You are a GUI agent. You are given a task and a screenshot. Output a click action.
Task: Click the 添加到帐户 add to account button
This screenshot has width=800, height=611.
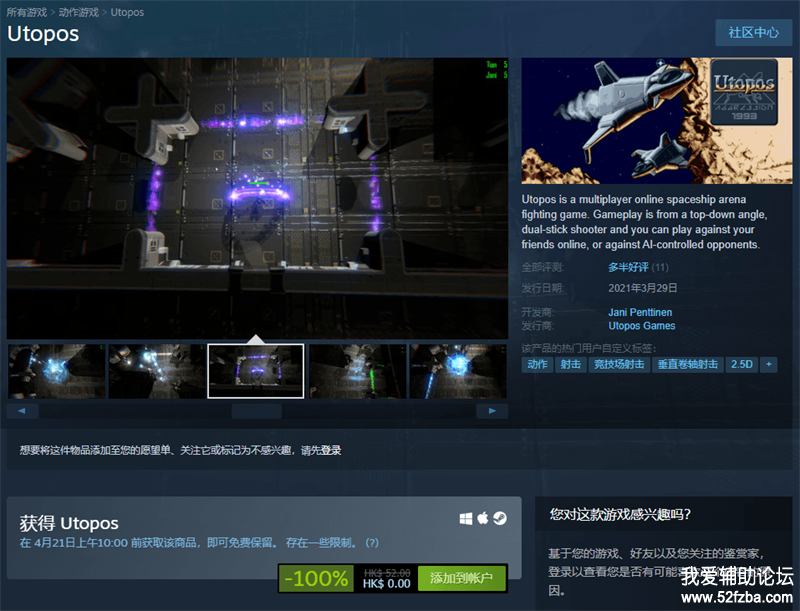[x=461, y=578]
